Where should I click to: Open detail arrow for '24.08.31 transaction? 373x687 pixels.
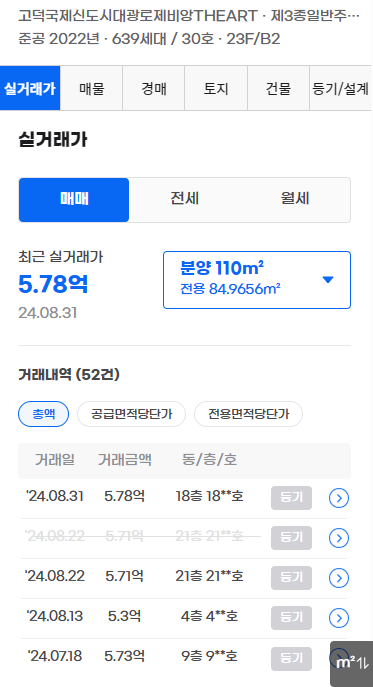tap(339, 498)
